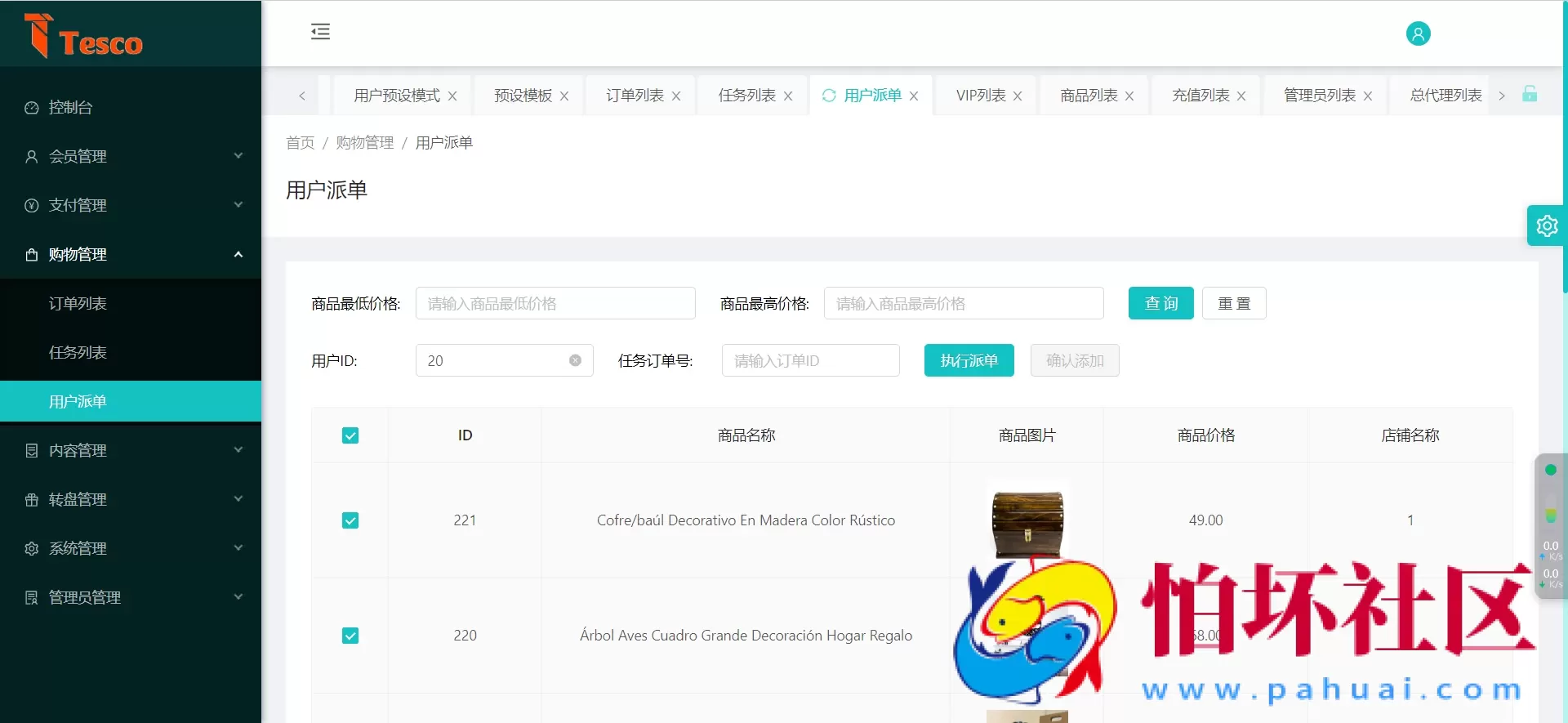Click the 内容管理 document icon
The height and width of the screenshot is (723, 1568).
(32, 451)
